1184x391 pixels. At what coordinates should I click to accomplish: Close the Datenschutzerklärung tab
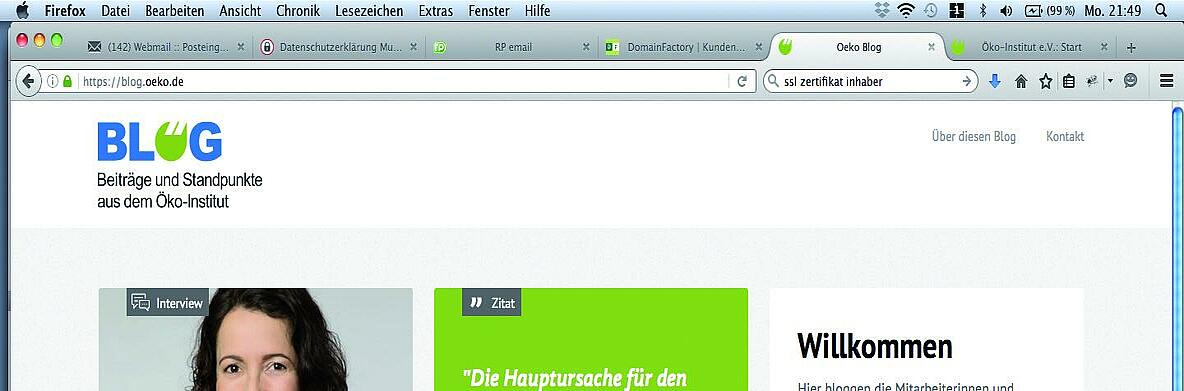[x=413, y=47]
